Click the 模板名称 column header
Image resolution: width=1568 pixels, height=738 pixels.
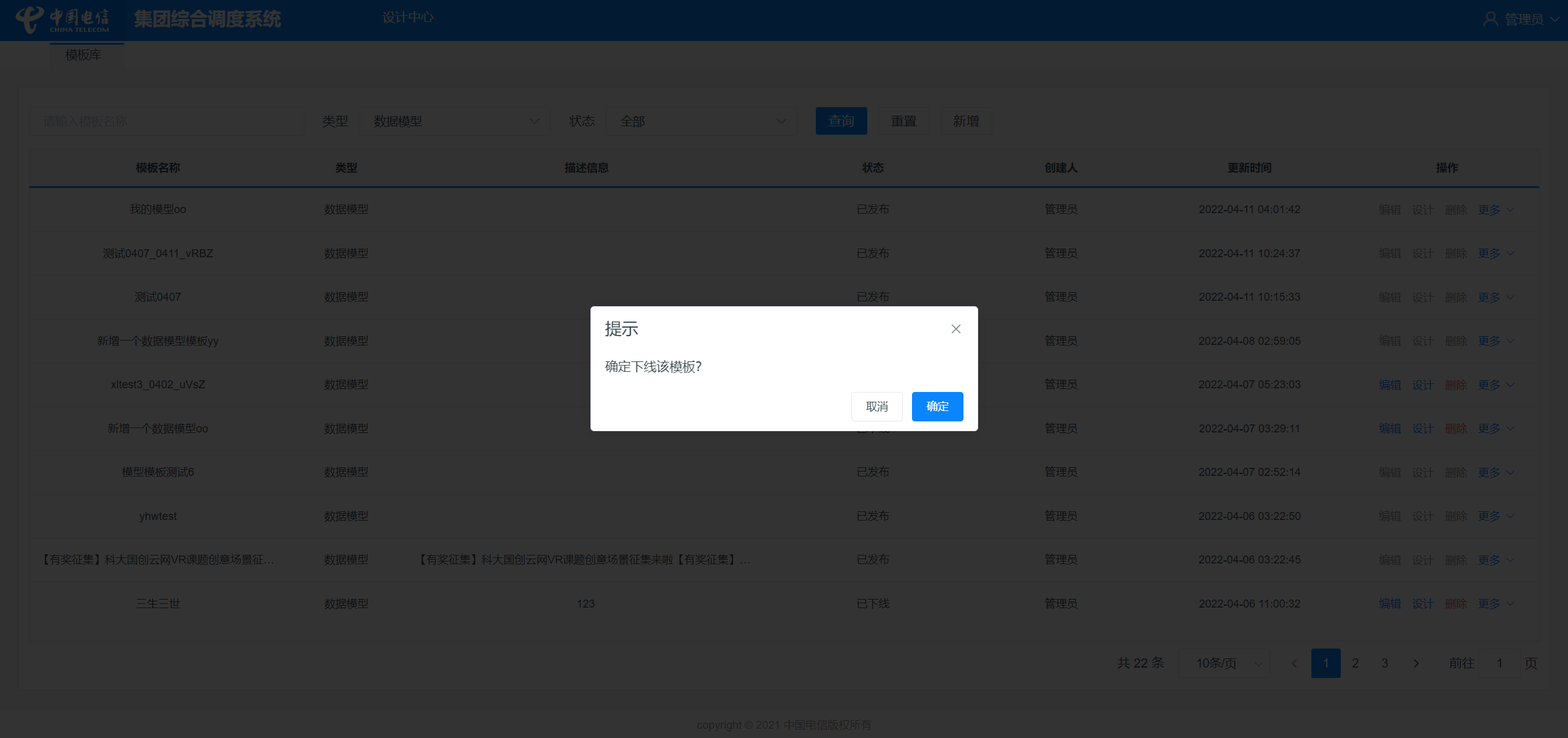157,168
